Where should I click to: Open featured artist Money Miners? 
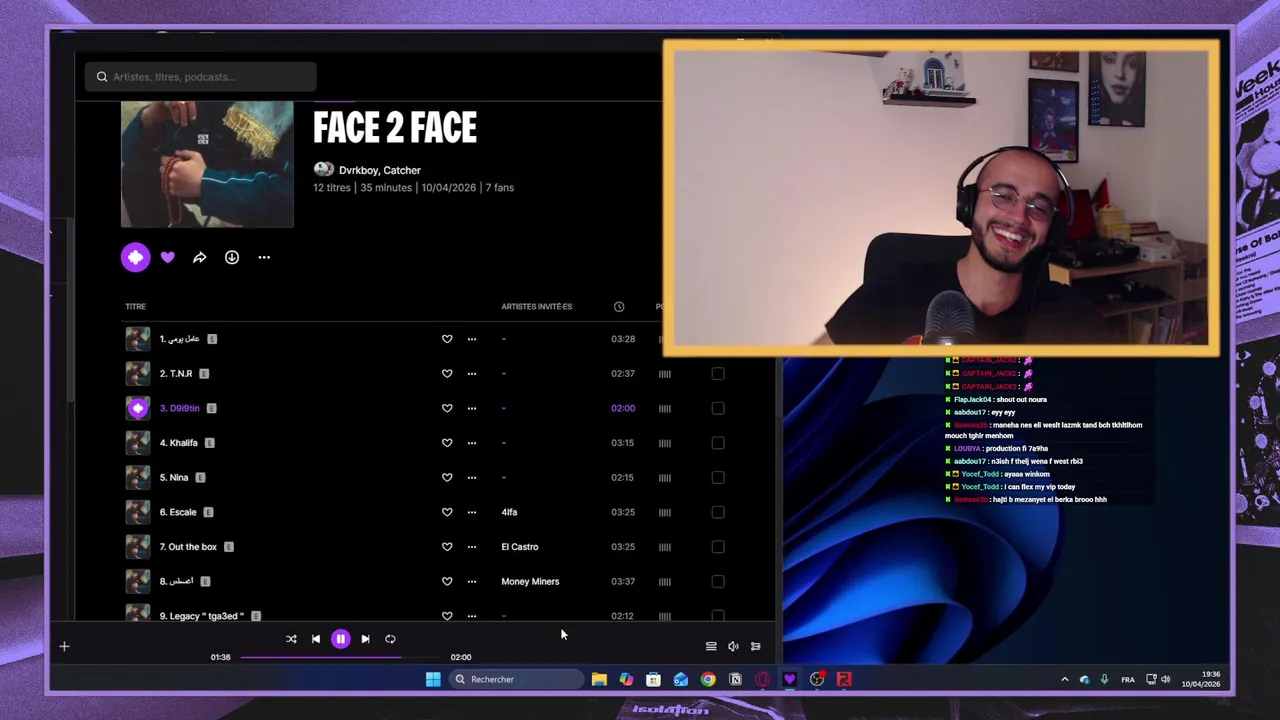pyautogui.click(x=530, y=581)
